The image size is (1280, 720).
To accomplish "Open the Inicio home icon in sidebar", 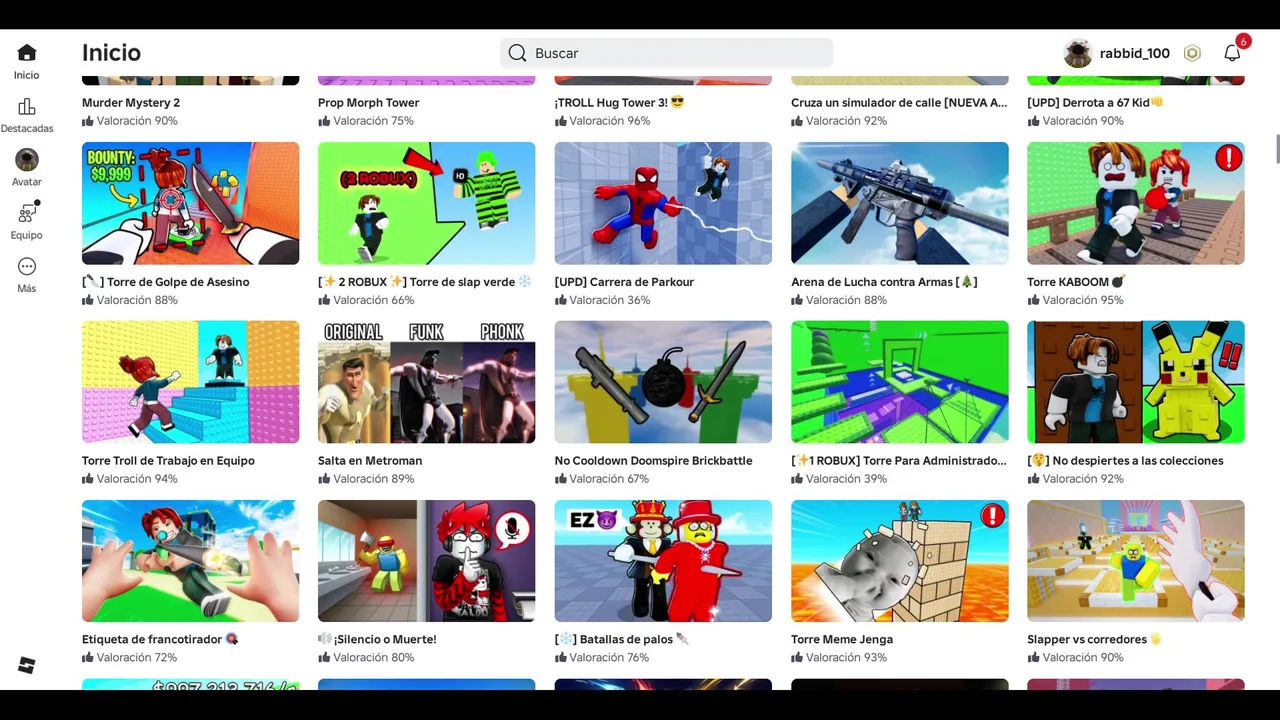I will pyautogui.click(x=27, y=53).
